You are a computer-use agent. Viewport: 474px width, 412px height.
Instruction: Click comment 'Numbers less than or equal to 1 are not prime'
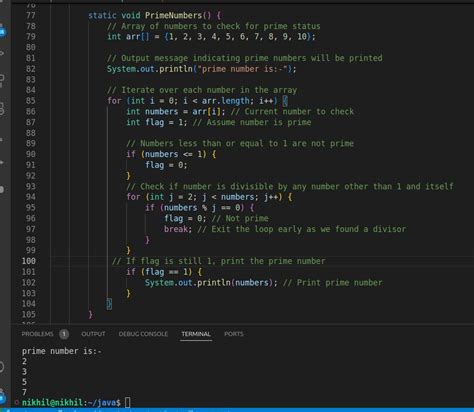click(240, 143)
